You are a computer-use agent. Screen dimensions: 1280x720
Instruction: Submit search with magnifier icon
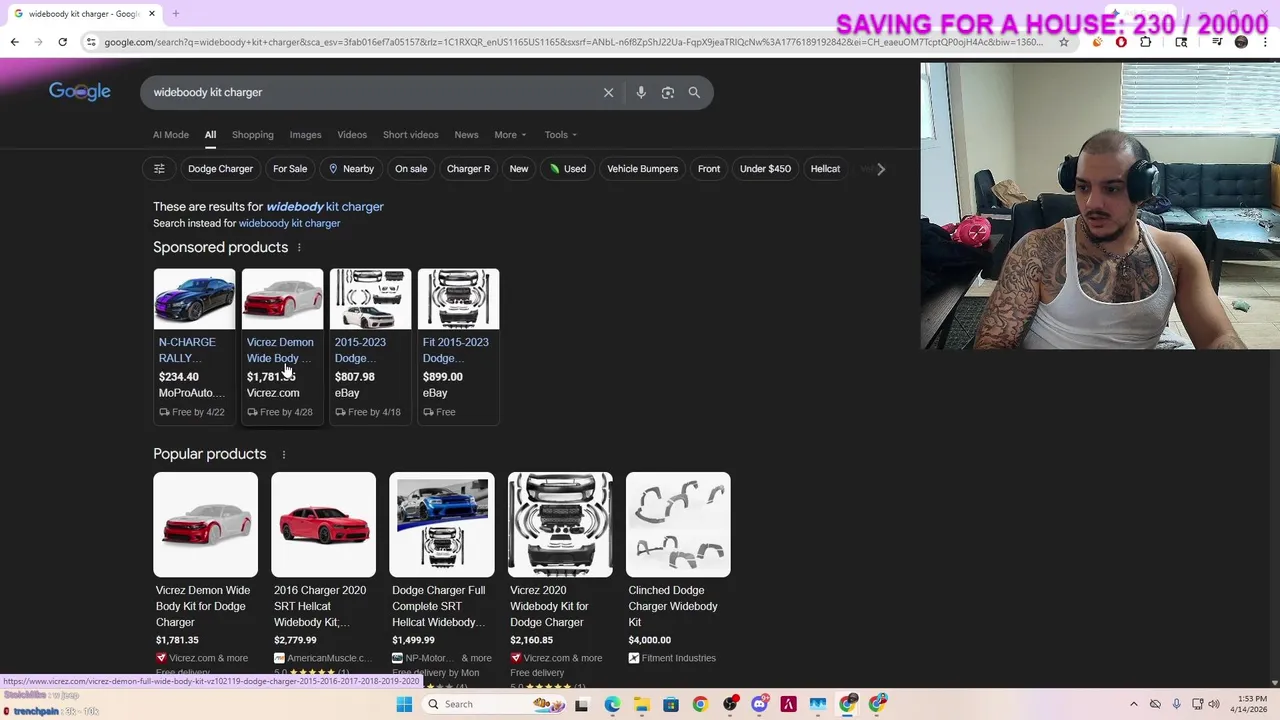[694, 92]
